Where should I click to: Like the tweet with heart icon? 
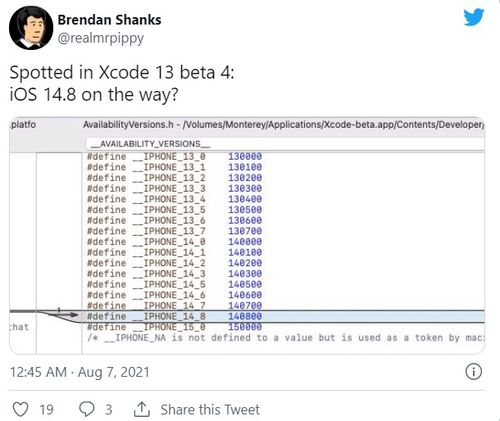point(20,409)
